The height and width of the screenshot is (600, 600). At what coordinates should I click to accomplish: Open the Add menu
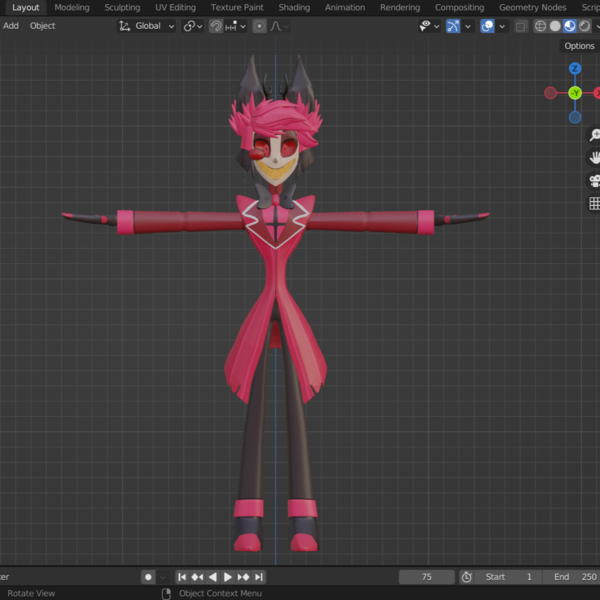(11, 26)
